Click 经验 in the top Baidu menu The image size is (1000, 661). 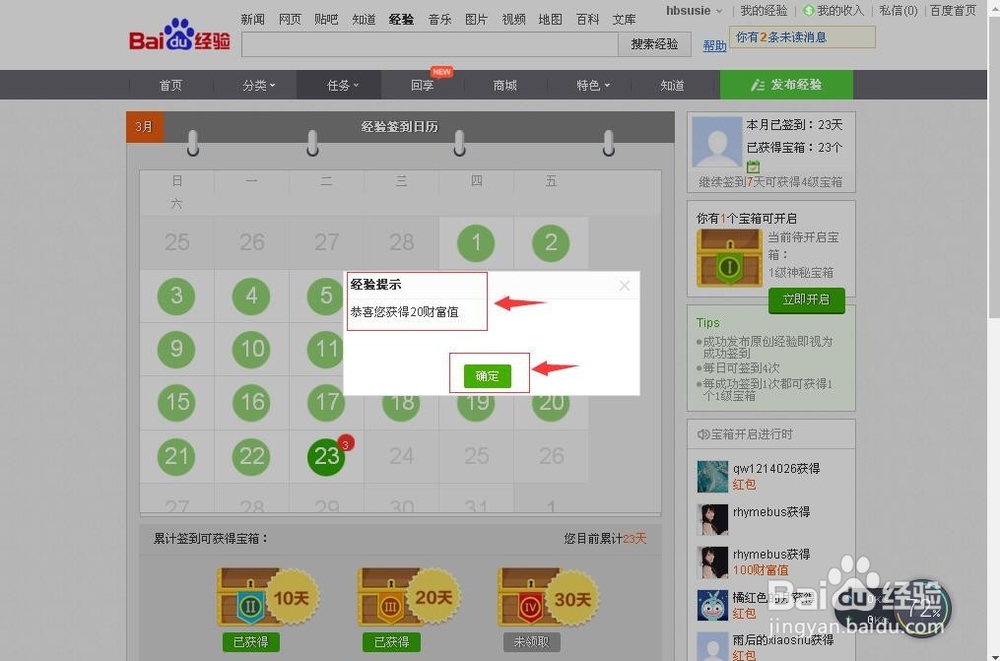pos(400,19)
